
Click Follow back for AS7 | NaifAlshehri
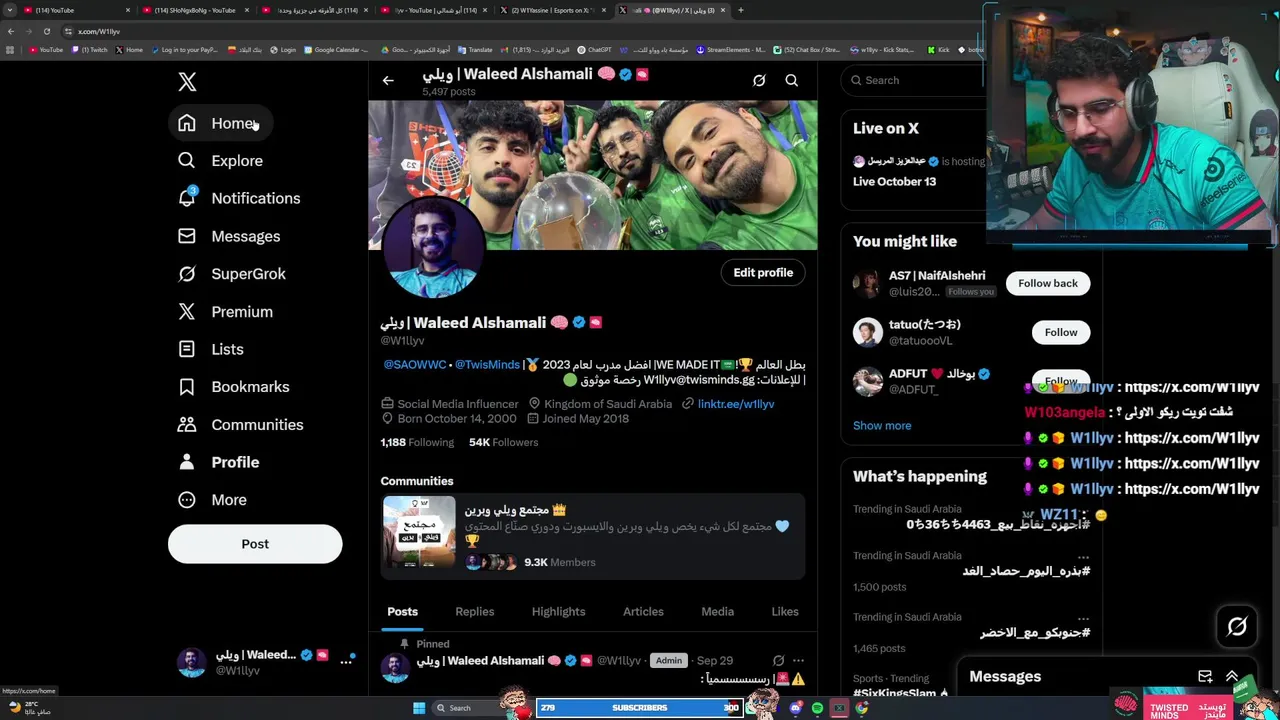click(1048, 283)
